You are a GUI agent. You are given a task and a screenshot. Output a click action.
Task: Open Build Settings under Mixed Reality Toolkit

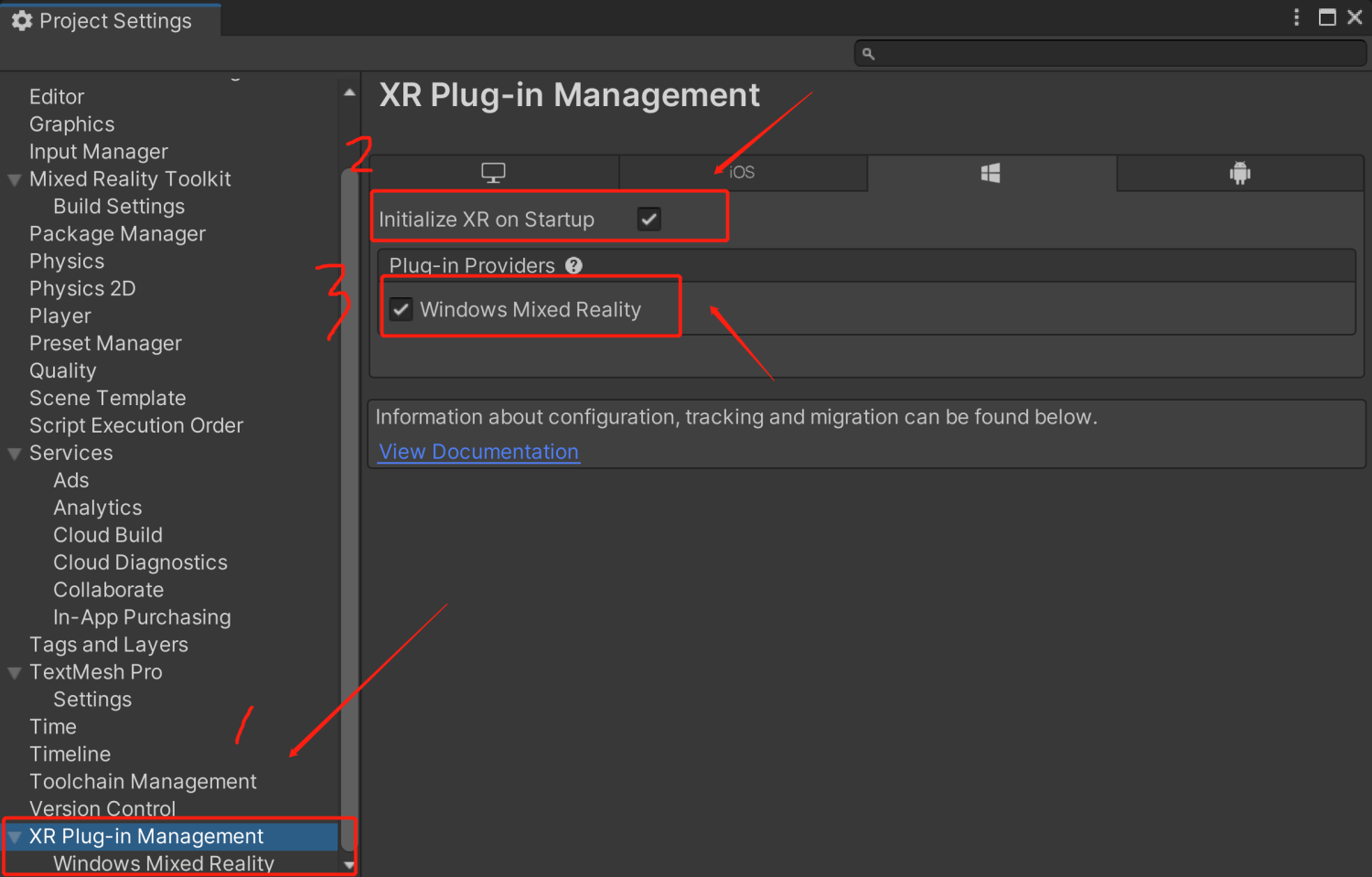pyautogui.click(x=119, y=207)
